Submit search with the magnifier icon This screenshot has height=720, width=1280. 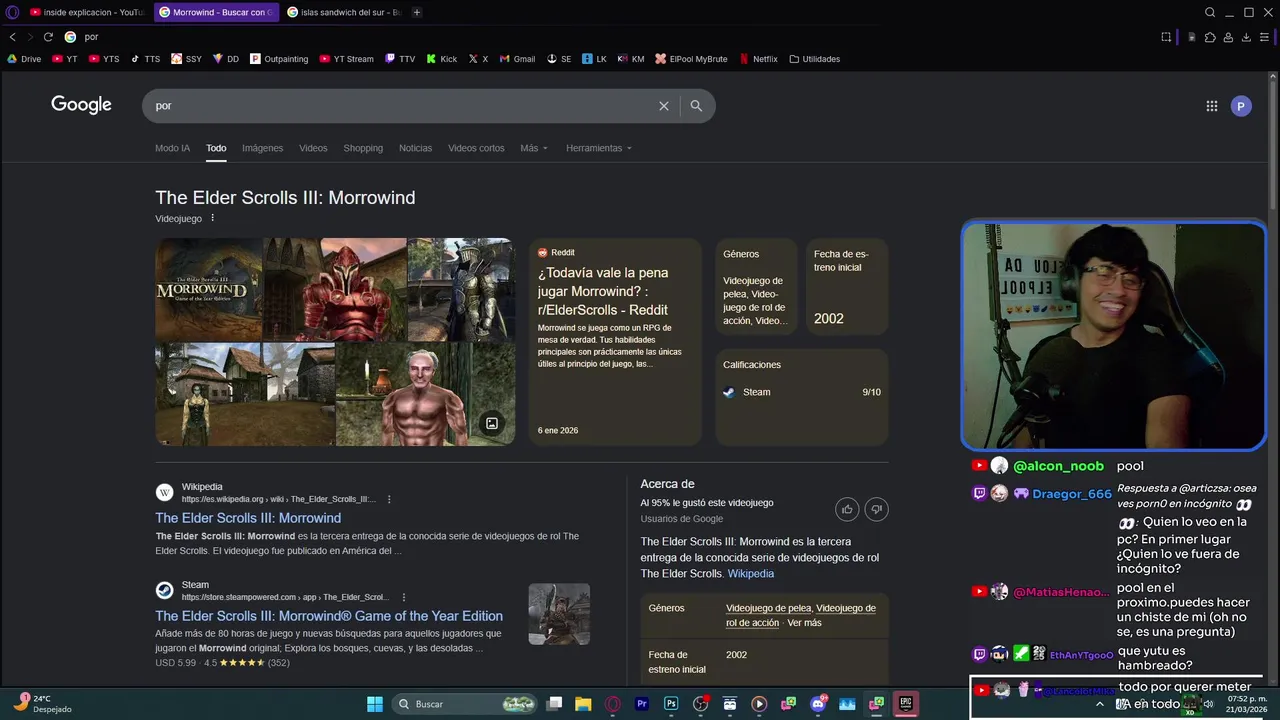click(696, 105)
